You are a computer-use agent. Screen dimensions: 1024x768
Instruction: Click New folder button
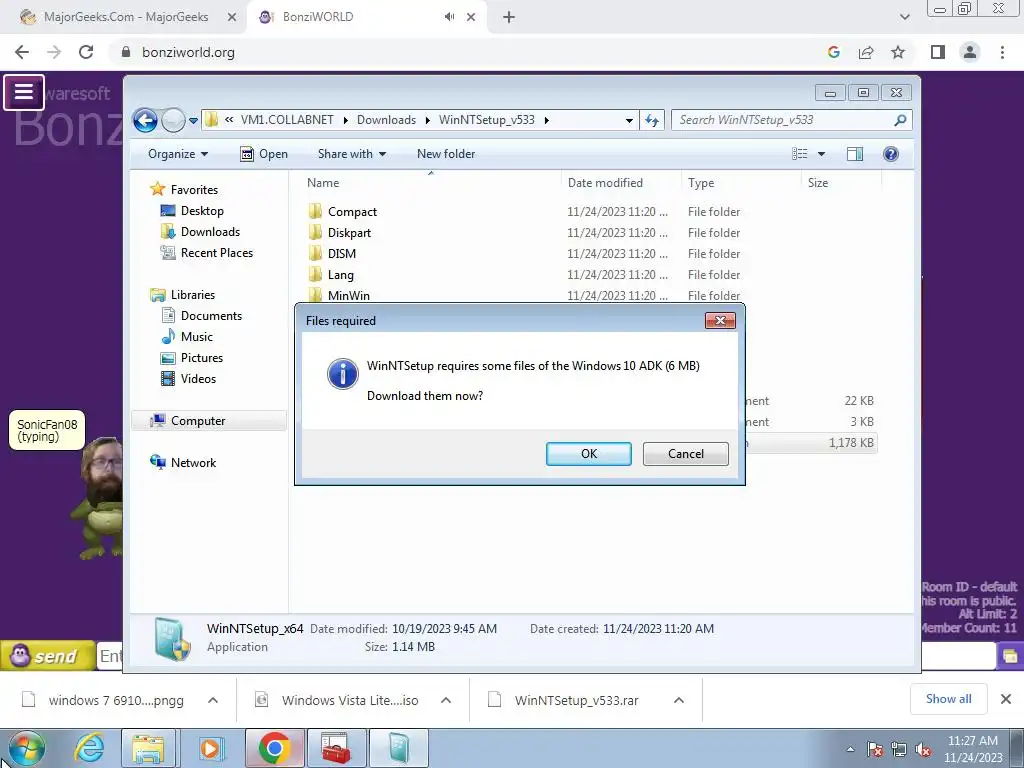[446, 154]
